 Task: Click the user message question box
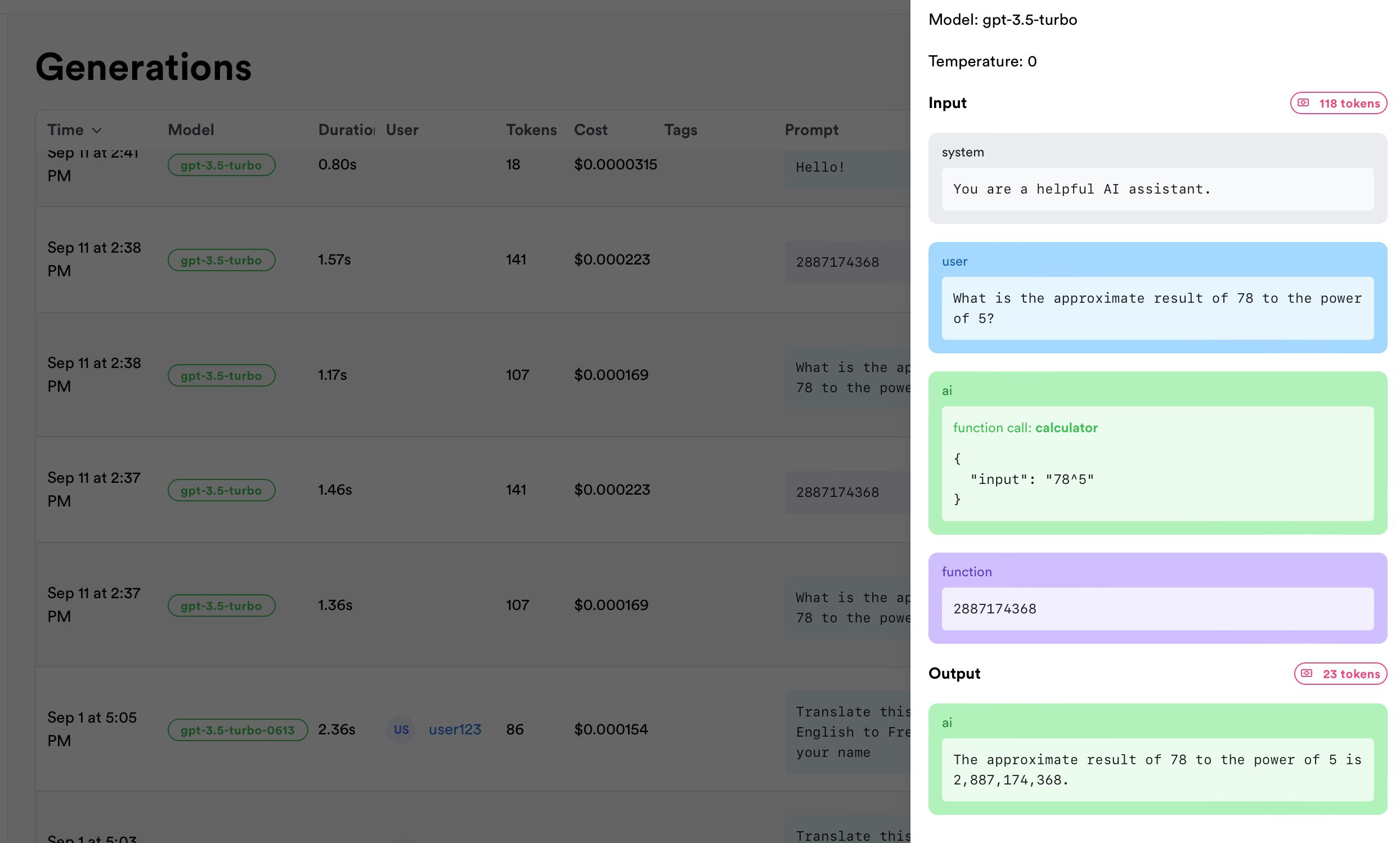click(1157, 308)
